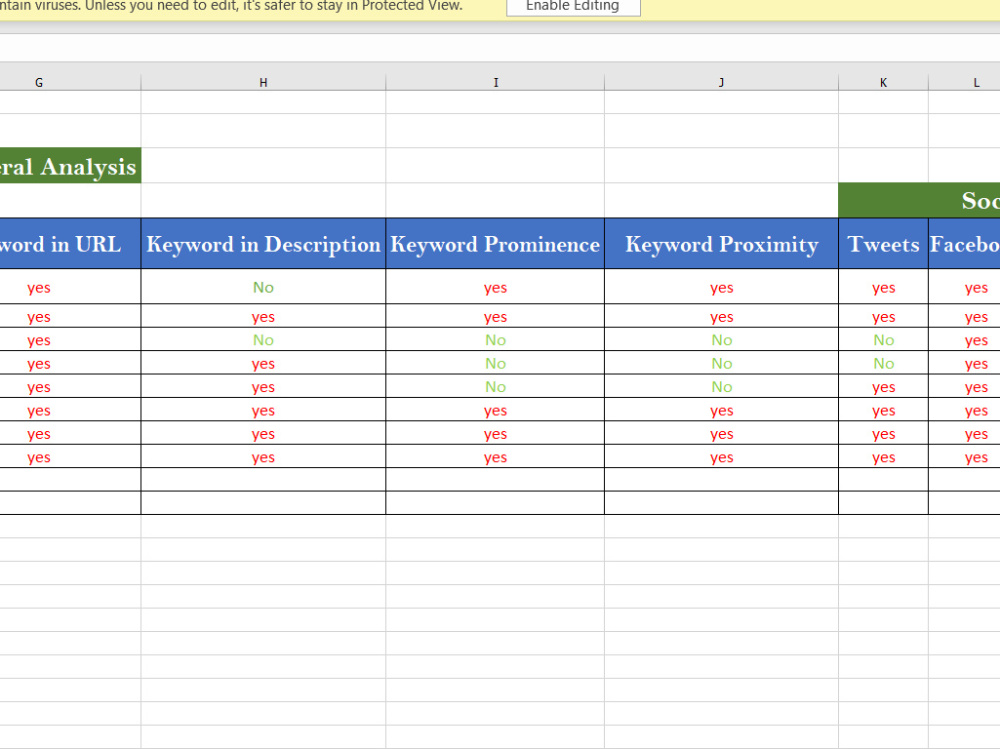
Task: Select fifth-row No under Keyword Proximity
Action: point(722,387)
